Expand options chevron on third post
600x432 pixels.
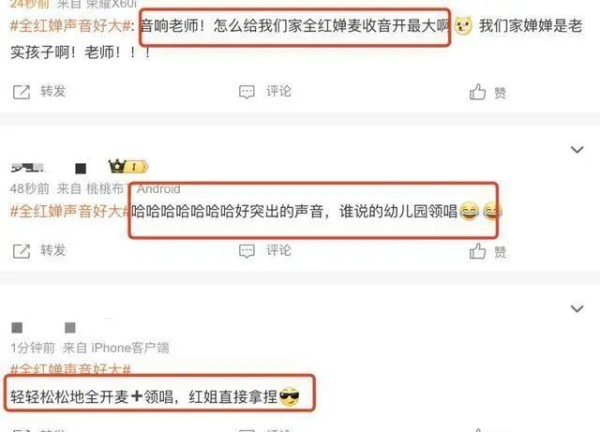click(577, 308)
